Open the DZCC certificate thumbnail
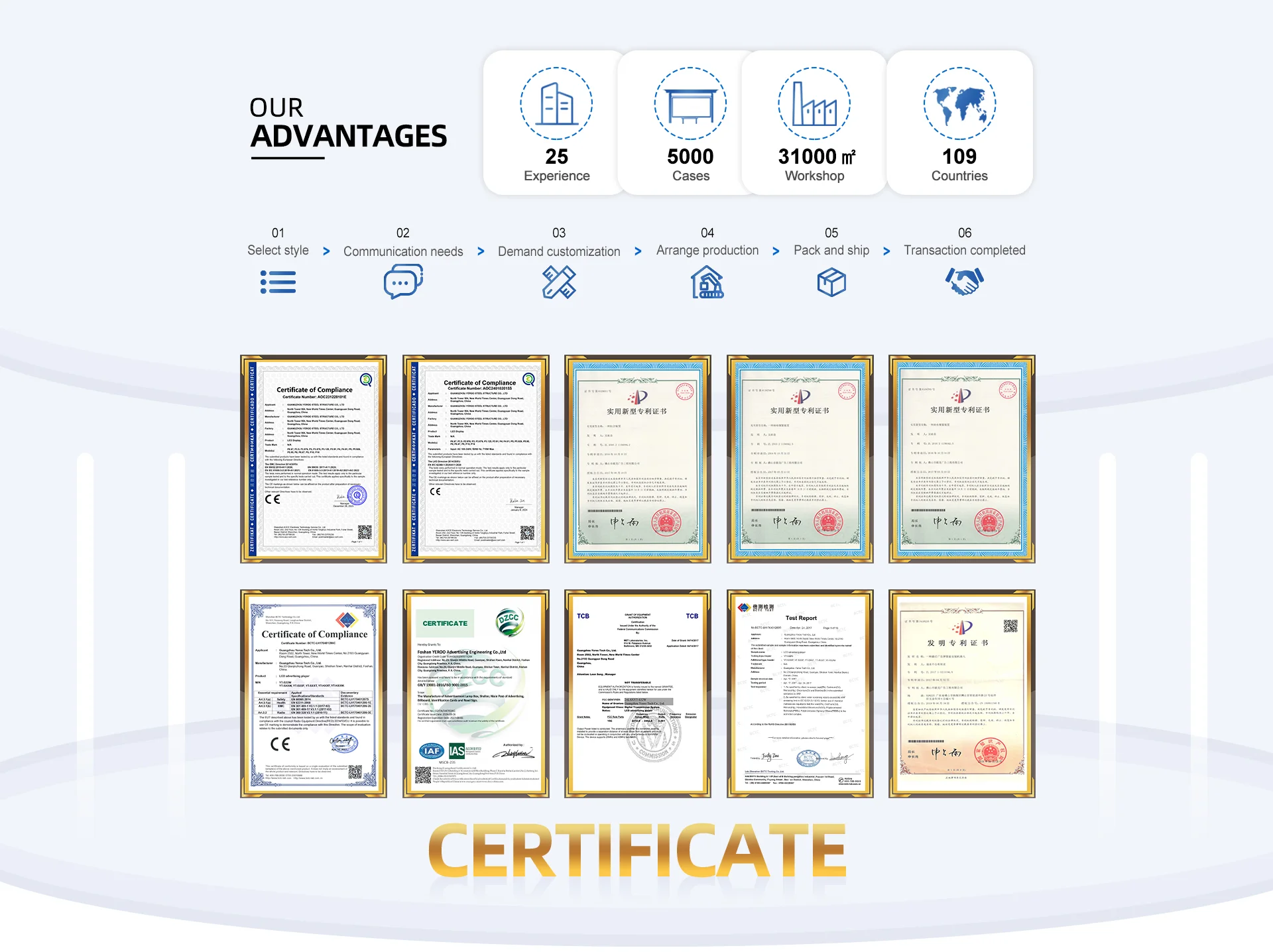 click(475, 693)
